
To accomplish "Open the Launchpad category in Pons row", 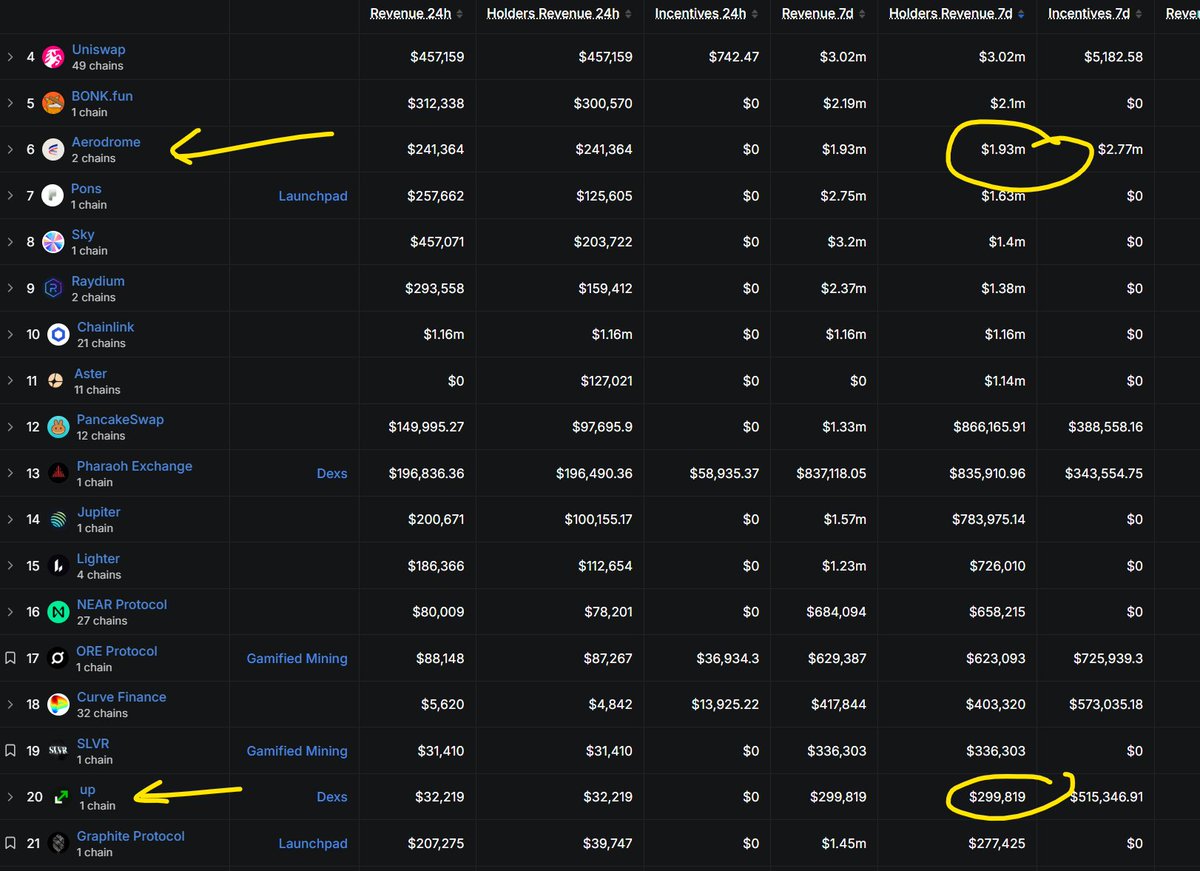I will click(x=313, y=196).
